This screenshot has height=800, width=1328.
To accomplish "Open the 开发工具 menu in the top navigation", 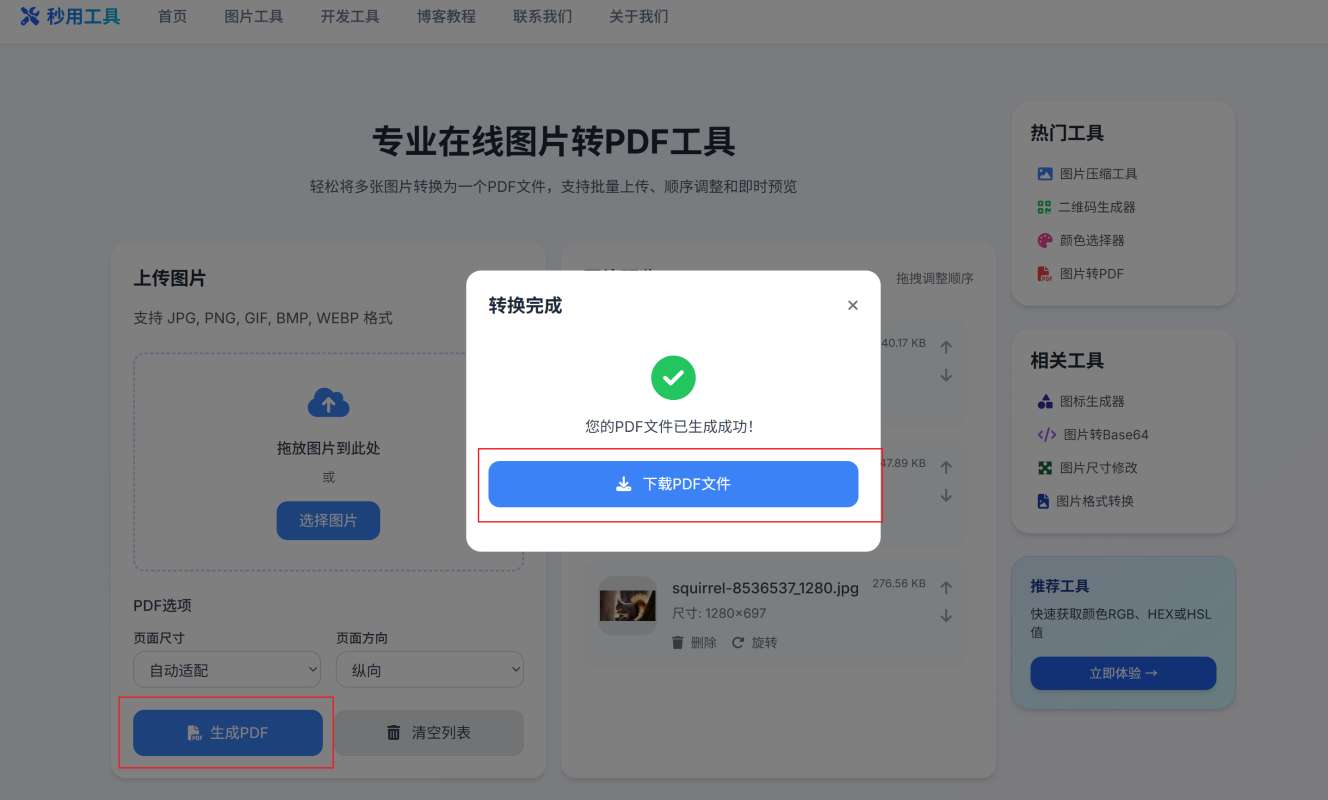I will point(350,17).
